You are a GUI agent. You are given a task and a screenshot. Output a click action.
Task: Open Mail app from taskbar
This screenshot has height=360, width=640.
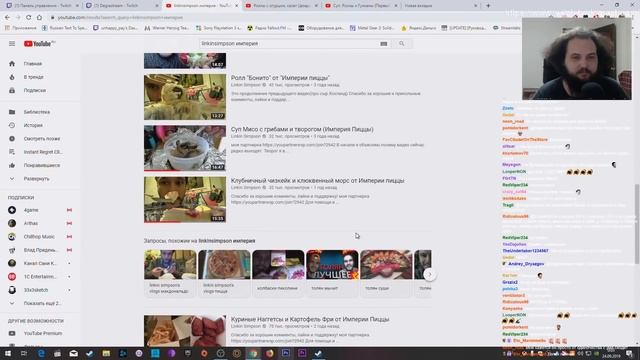tap(73, 353)
